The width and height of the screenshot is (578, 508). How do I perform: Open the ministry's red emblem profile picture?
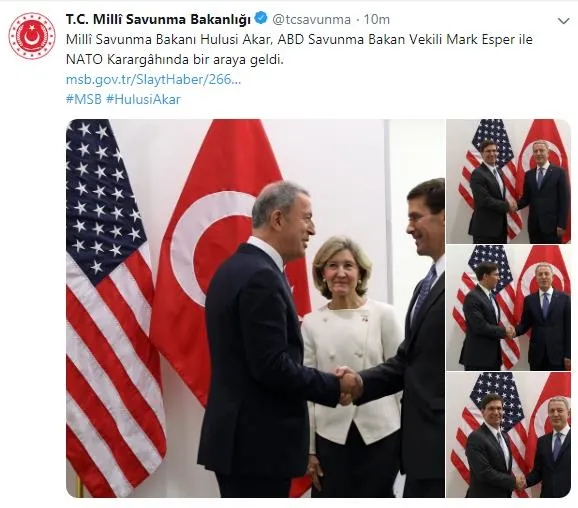[32, 36]
